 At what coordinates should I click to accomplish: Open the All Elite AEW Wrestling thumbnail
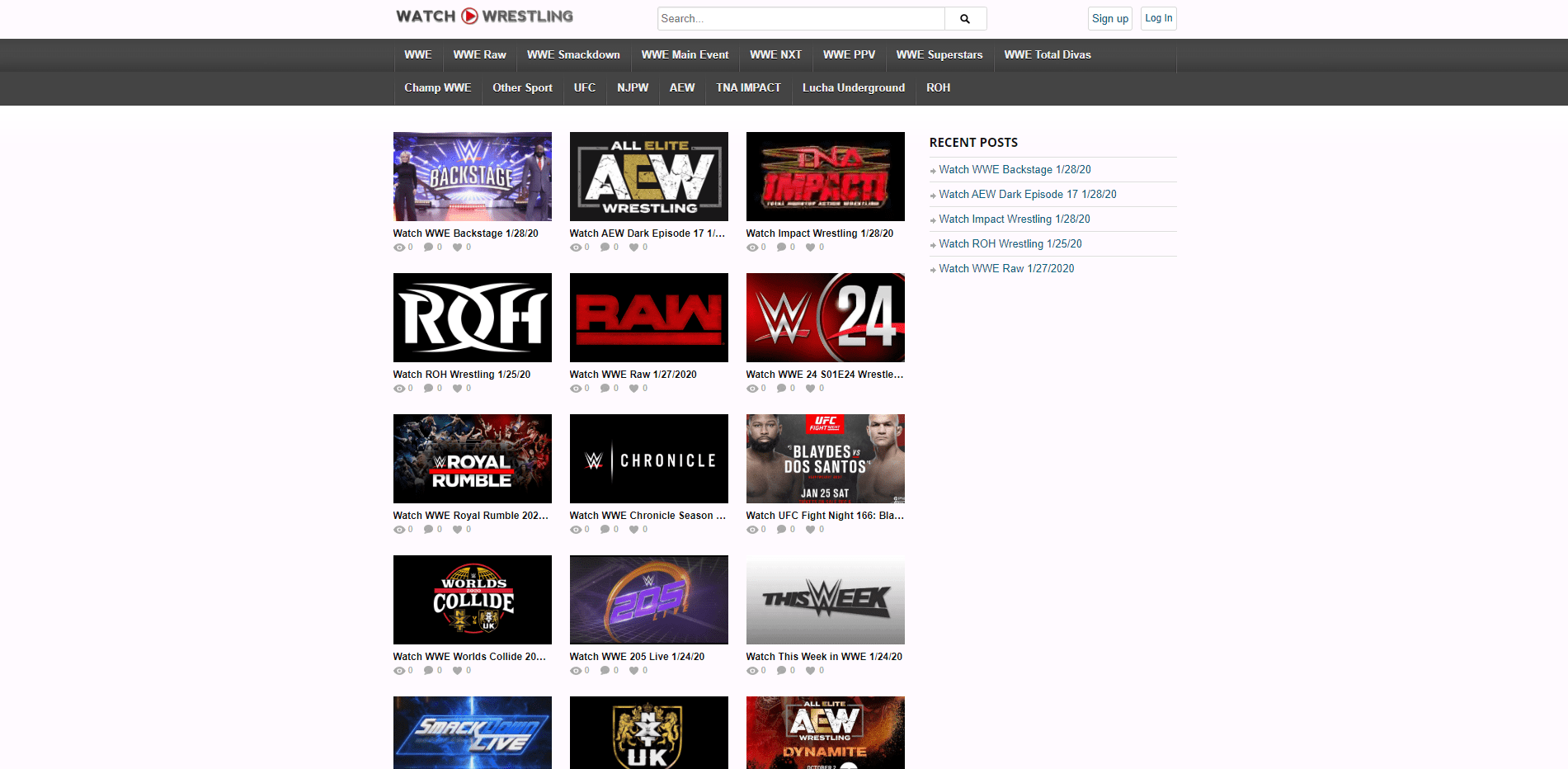click(649, 177)
